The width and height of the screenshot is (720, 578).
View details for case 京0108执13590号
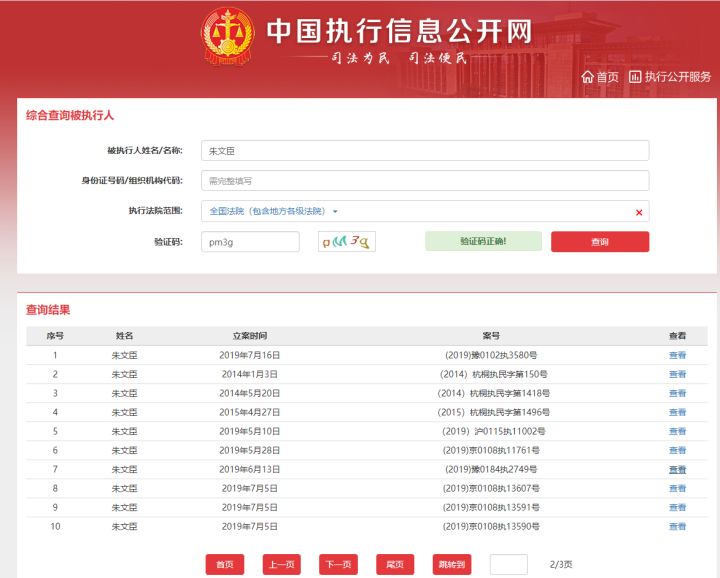point(677,527)
